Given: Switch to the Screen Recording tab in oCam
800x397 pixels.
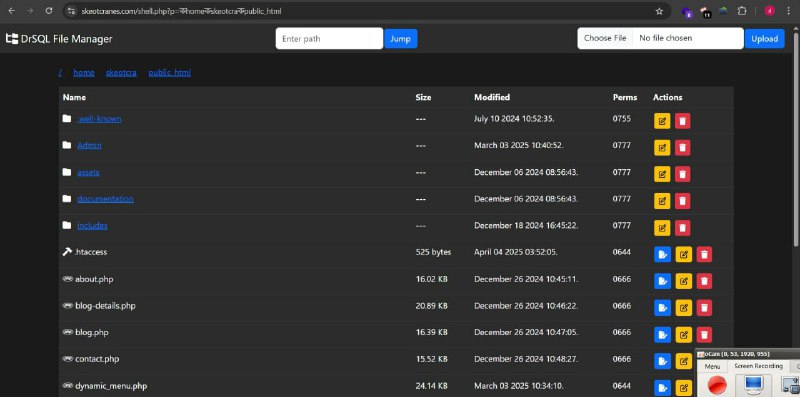Looking at the screenshot, I should coord(758,366).
